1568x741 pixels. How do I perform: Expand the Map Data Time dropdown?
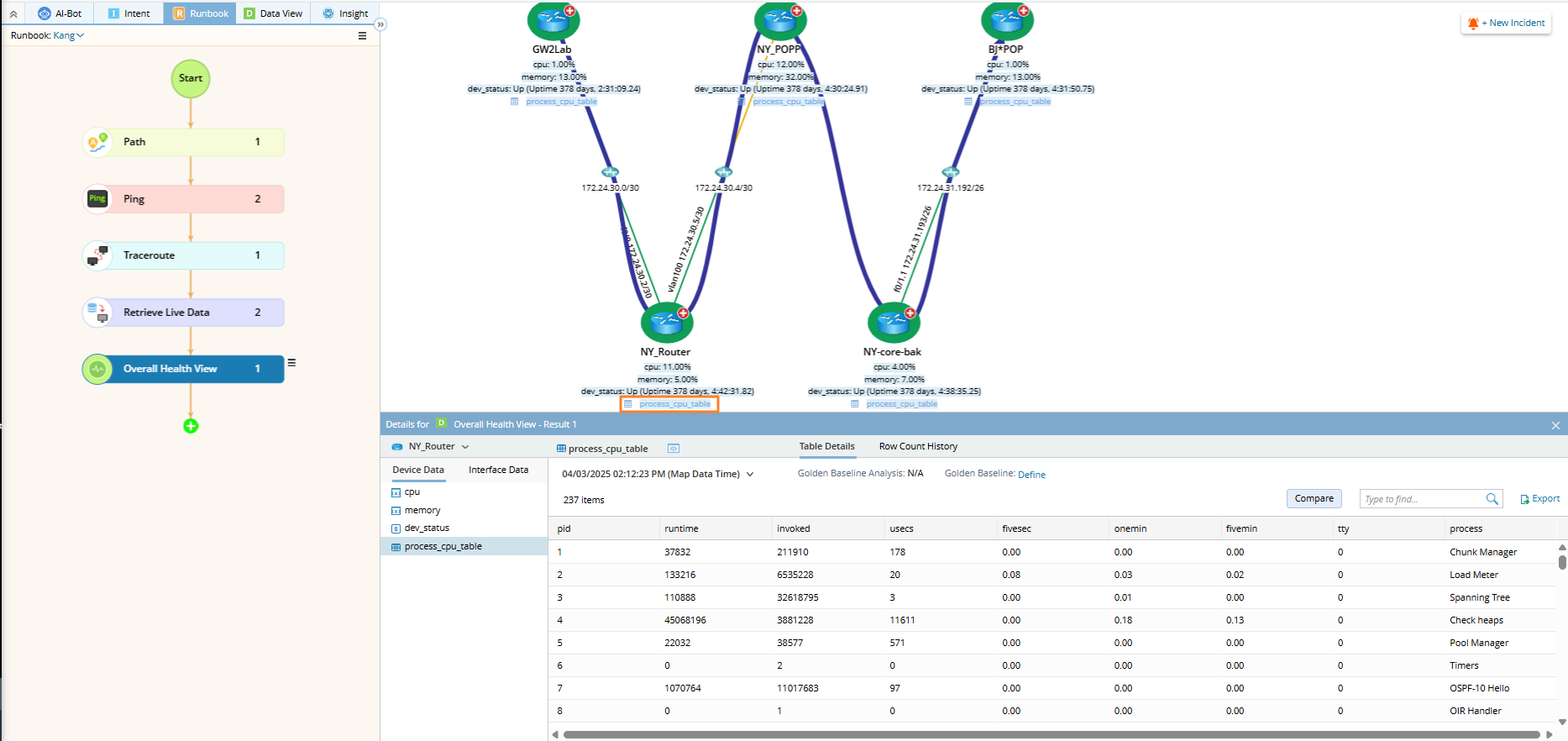pyautogui.click(x=750, y=475)
